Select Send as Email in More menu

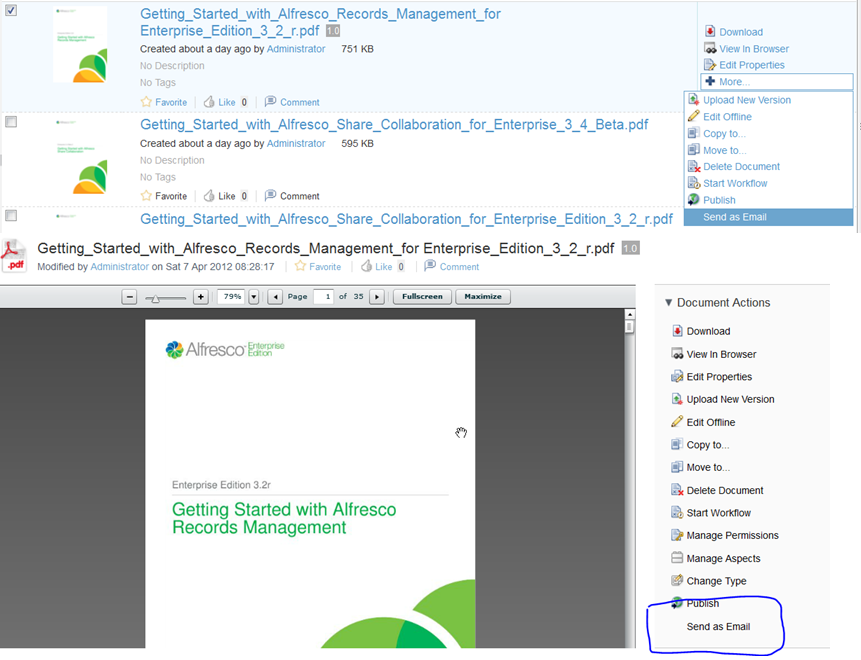[x=768, y=217]
